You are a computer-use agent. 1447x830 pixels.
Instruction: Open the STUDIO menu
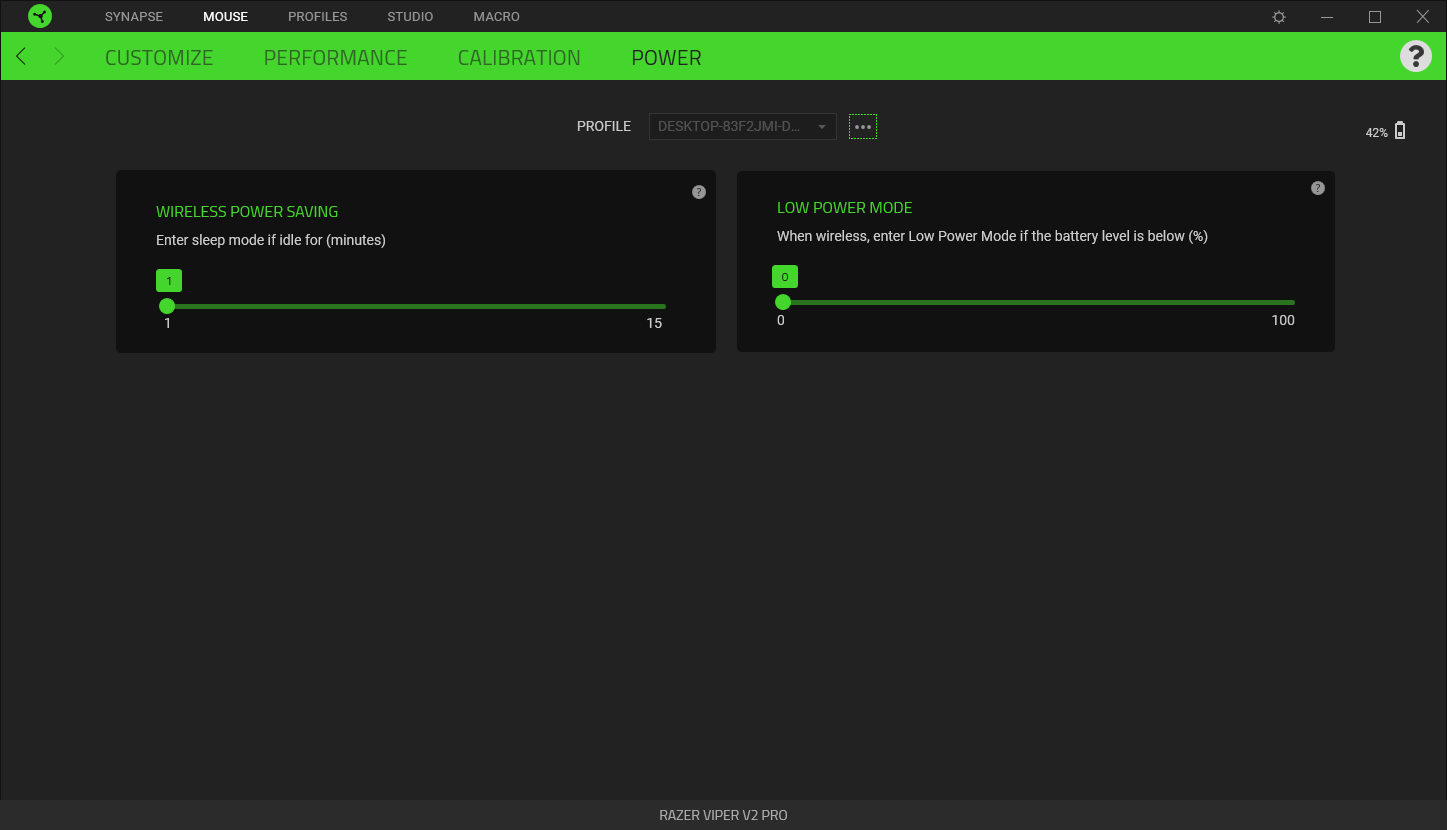pyautogui.click(x=410, y=17)
